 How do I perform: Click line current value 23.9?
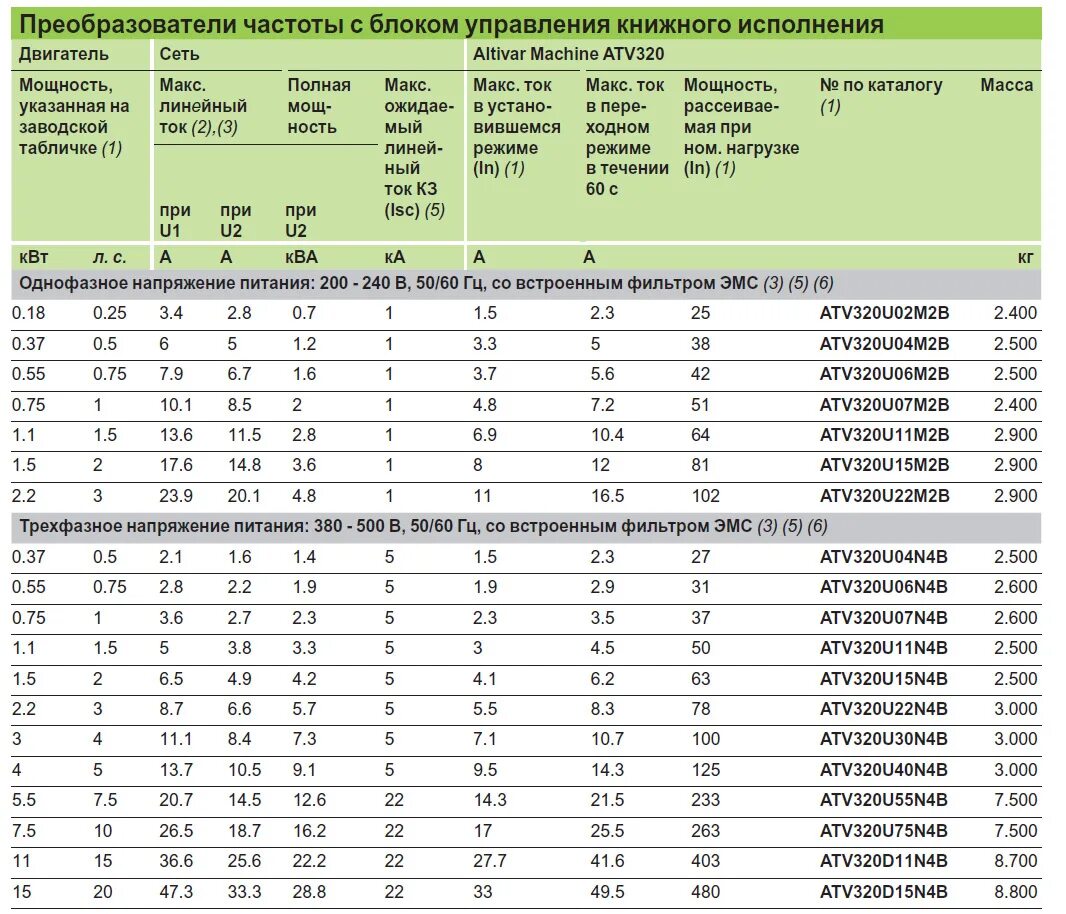176,496
